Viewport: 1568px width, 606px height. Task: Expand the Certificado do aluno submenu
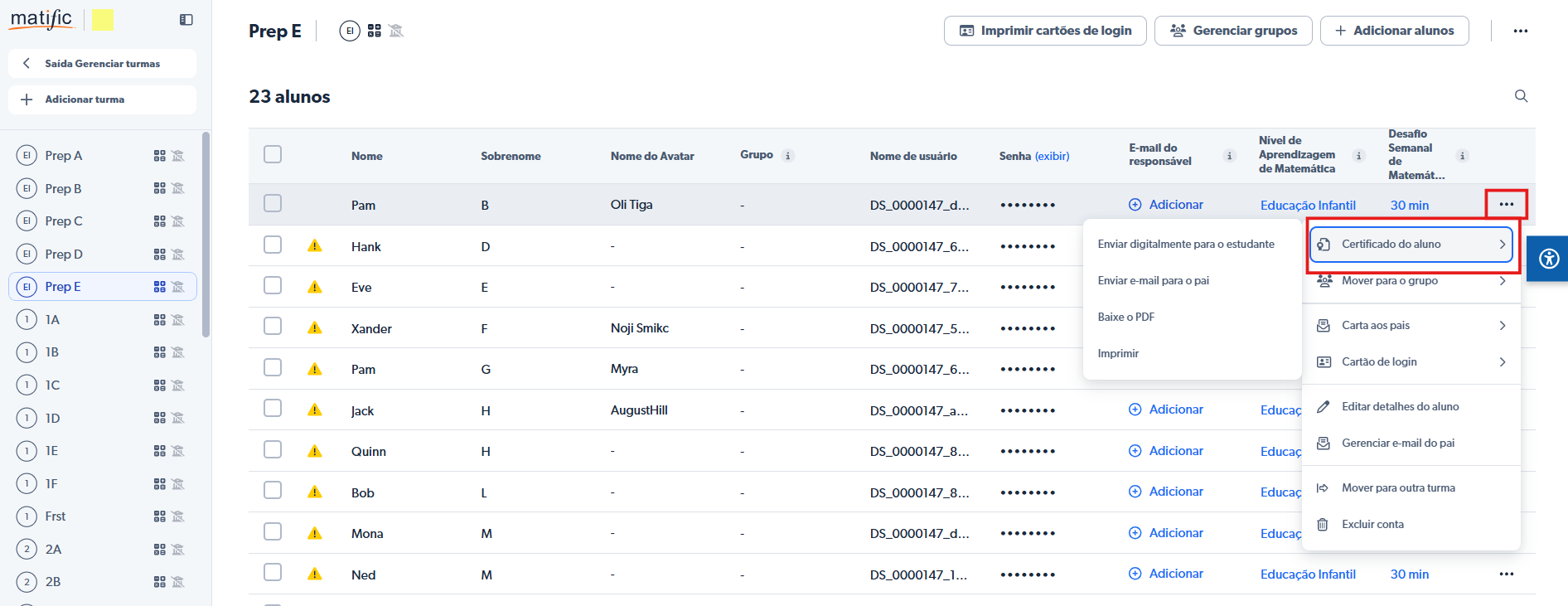pyautogui.click(x=1411, y=245)
